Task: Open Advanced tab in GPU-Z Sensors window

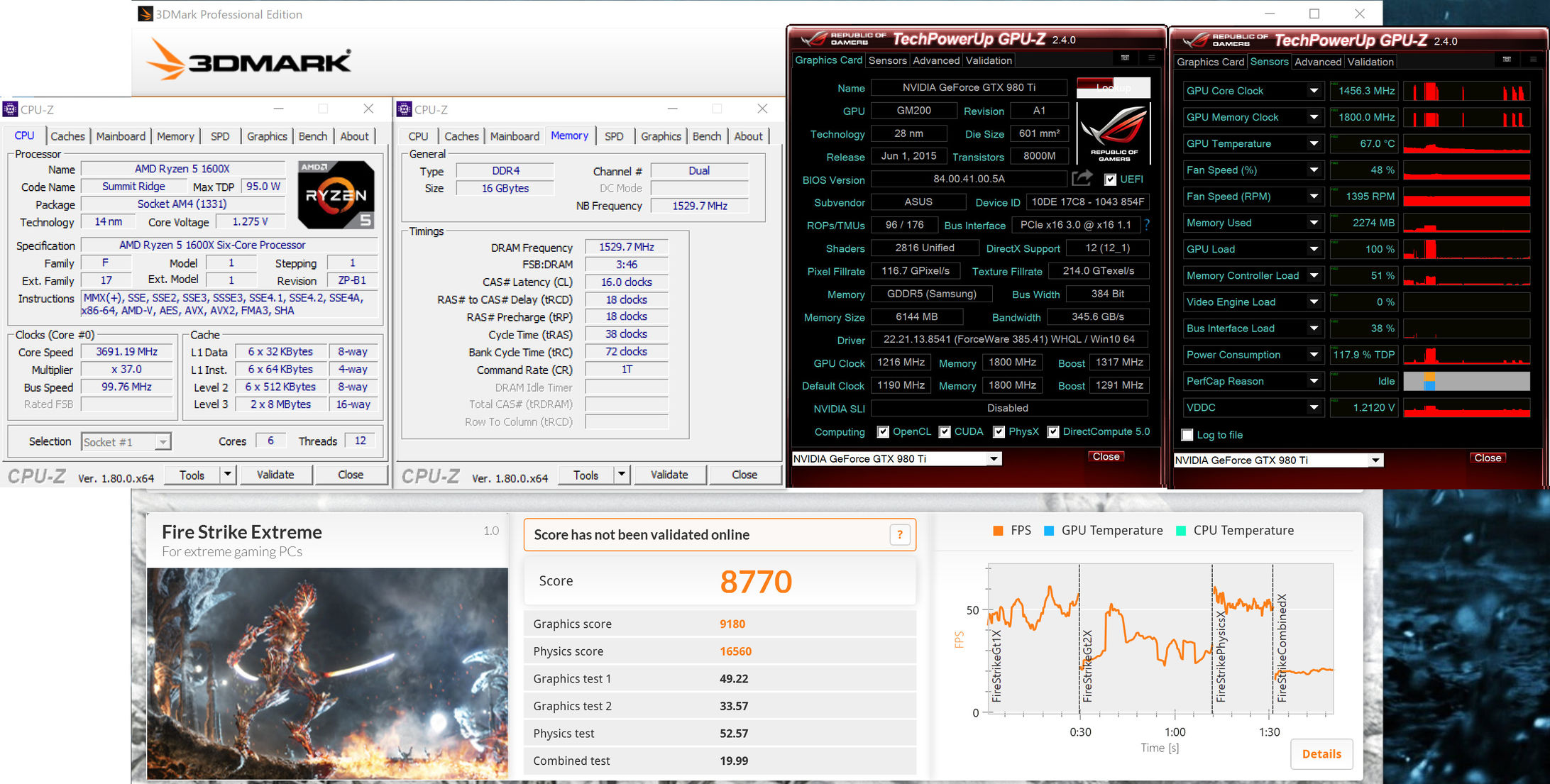Action: tap(1318, 62)
